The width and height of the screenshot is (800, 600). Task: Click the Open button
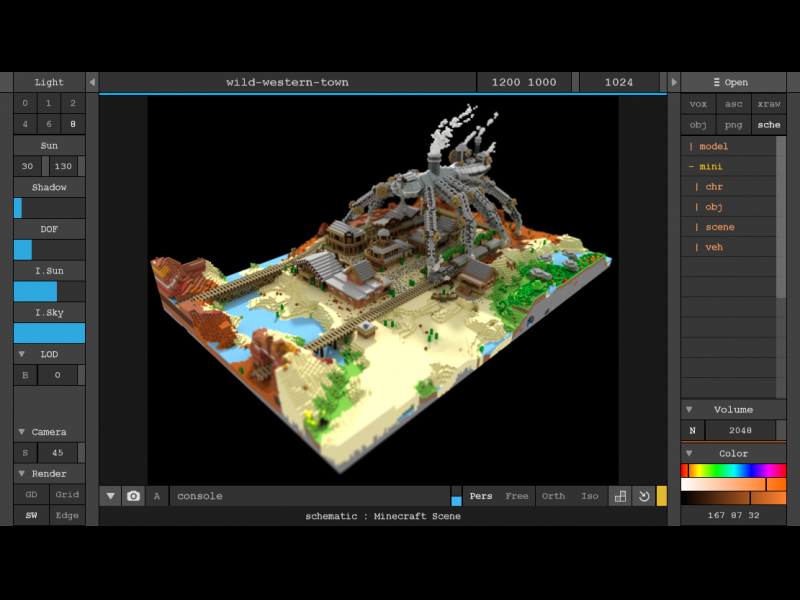[730, 82]
